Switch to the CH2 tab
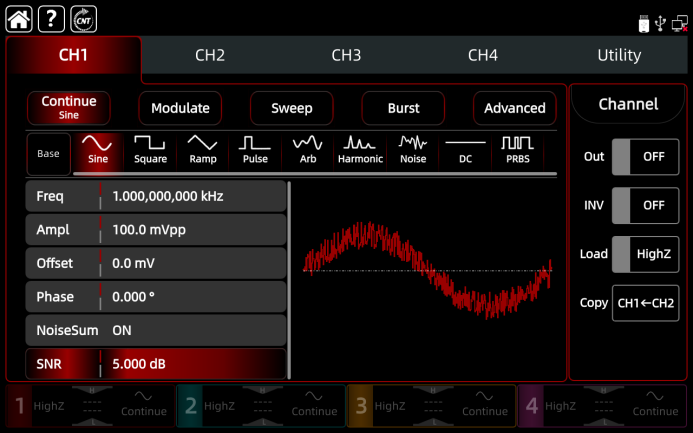The width and height of the screenshot is (693, 433). point(210,56)
